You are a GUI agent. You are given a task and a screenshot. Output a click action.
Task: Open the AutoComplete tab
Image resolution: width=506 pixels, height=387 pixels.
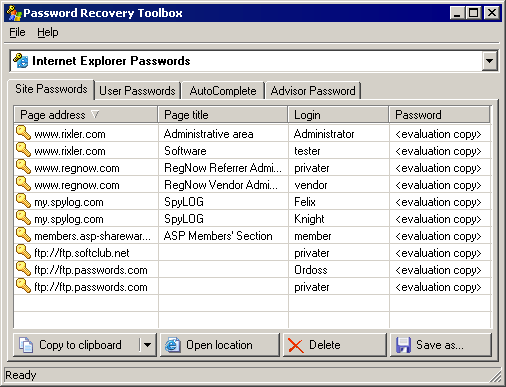pos(223,91)
